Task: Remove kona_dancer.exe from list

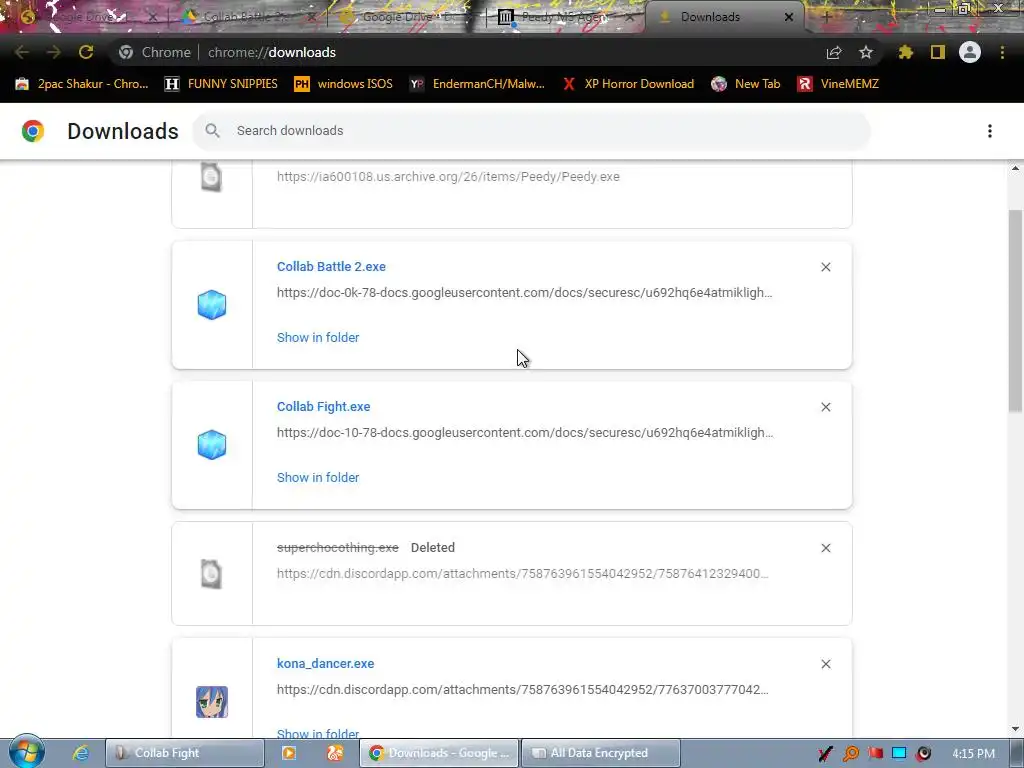Action: tap(825, 664)
